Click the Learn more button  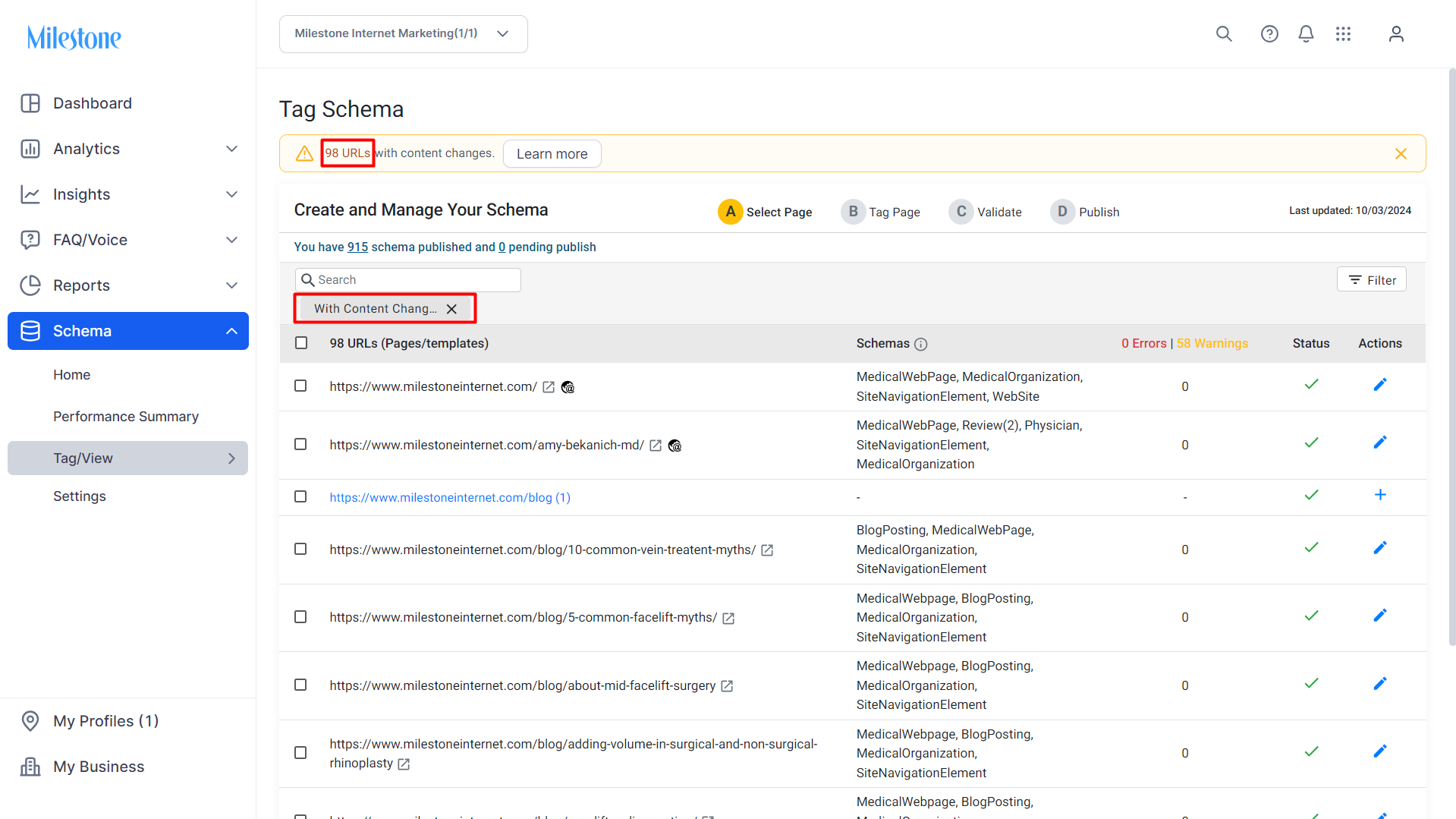pyautogui.click(x=552, y=154)
